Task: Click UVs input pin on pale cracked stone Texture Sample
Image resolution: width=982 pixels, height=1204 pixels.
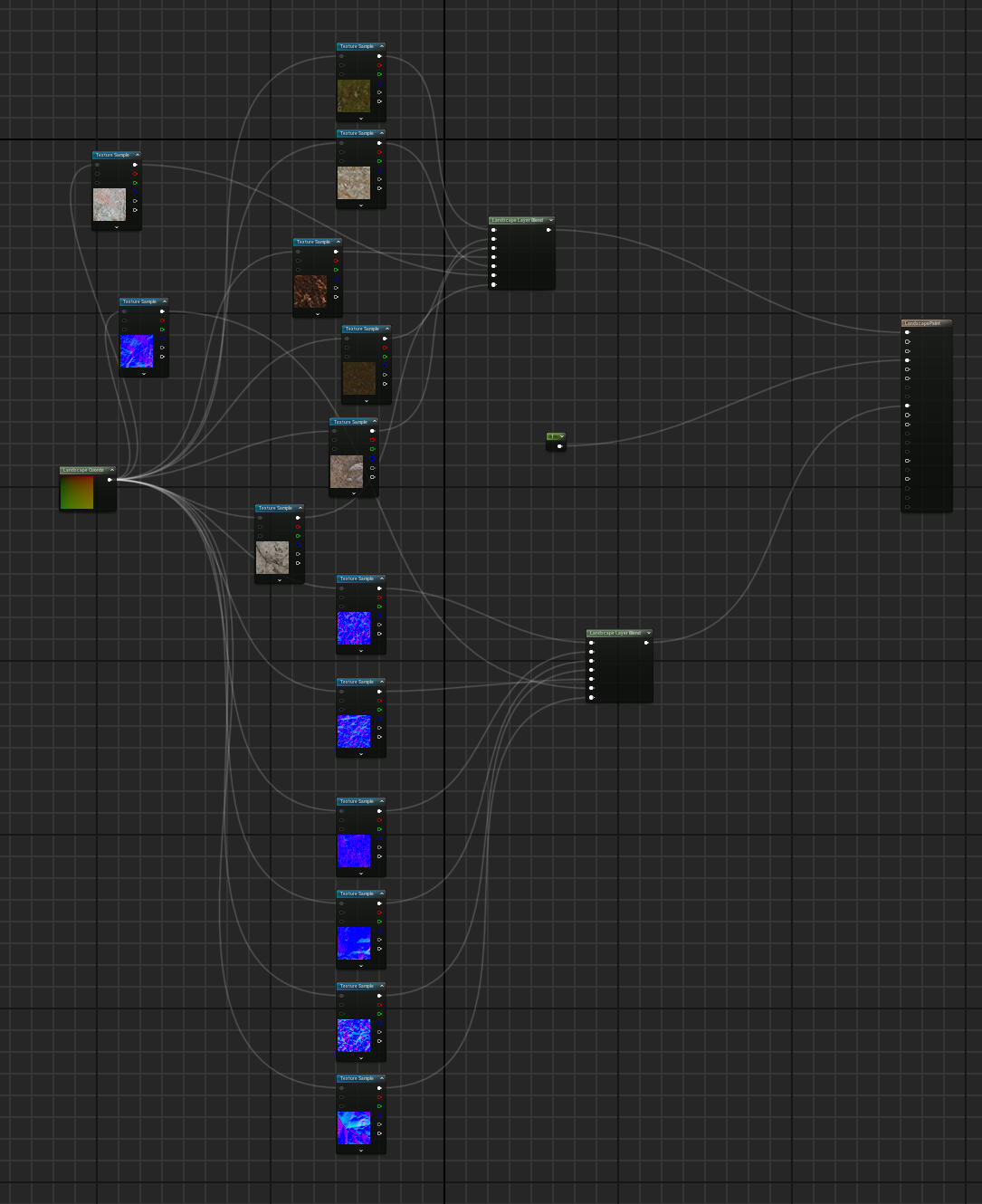Action: (x=260, y=518)
